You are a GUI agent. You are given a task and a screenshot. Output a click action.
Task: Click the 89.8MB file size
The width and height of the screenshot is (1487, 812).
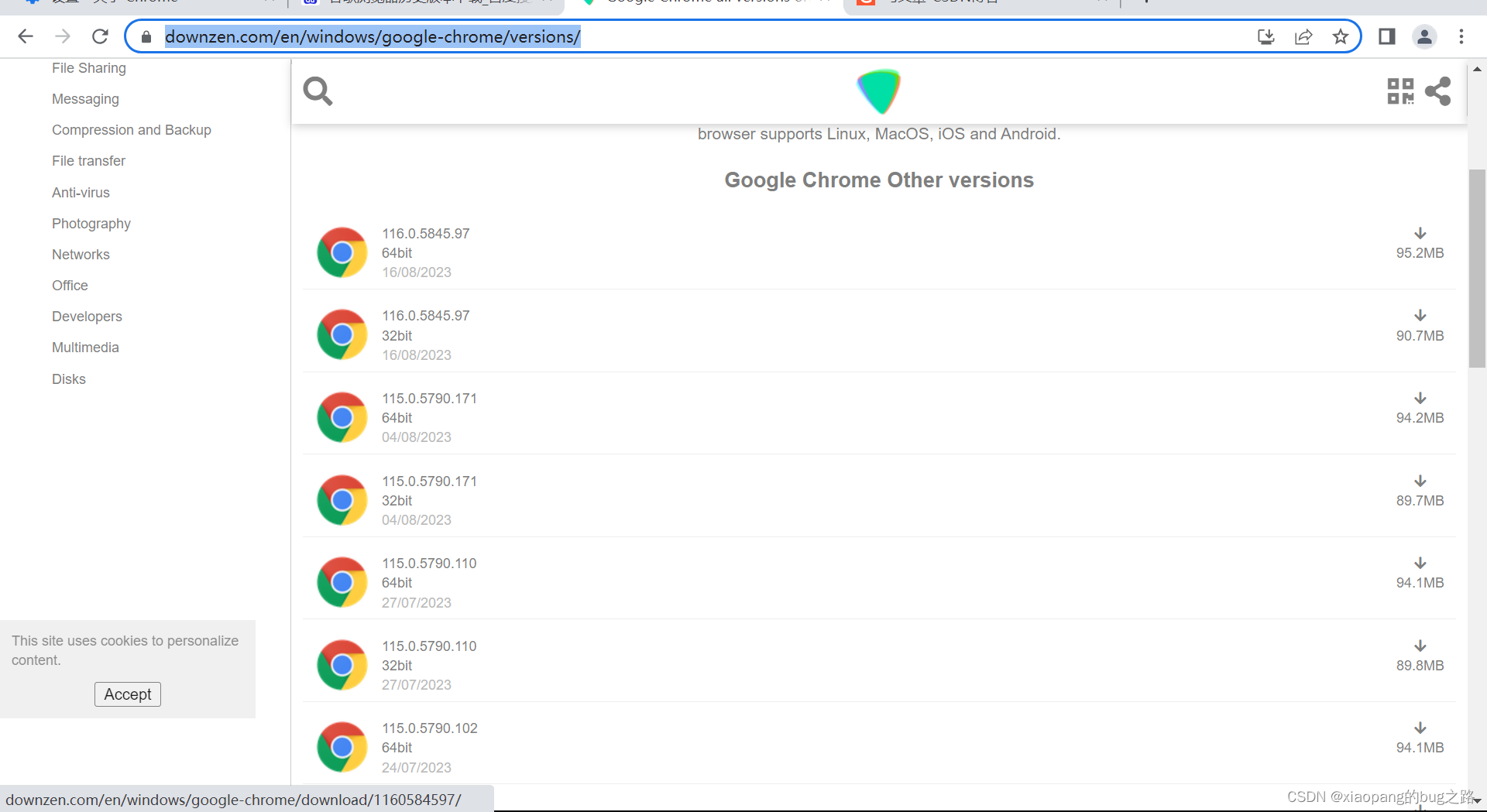1420,666
